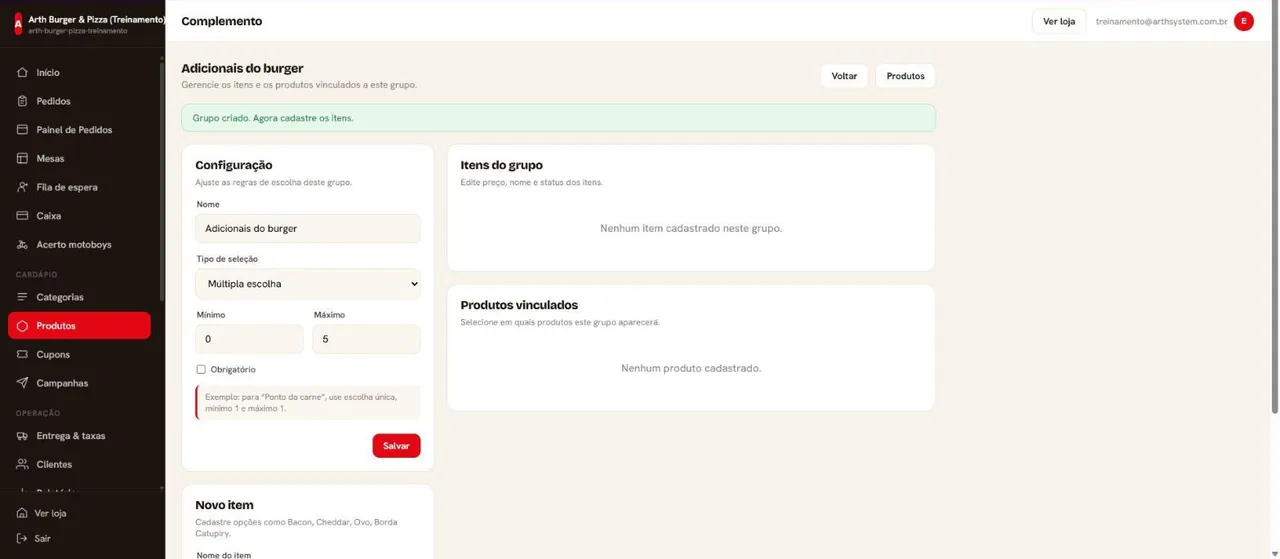The width and height of the screenshot is (1280, 559).
Task: Open Mesas via the table icon
Action: (22, 158)
